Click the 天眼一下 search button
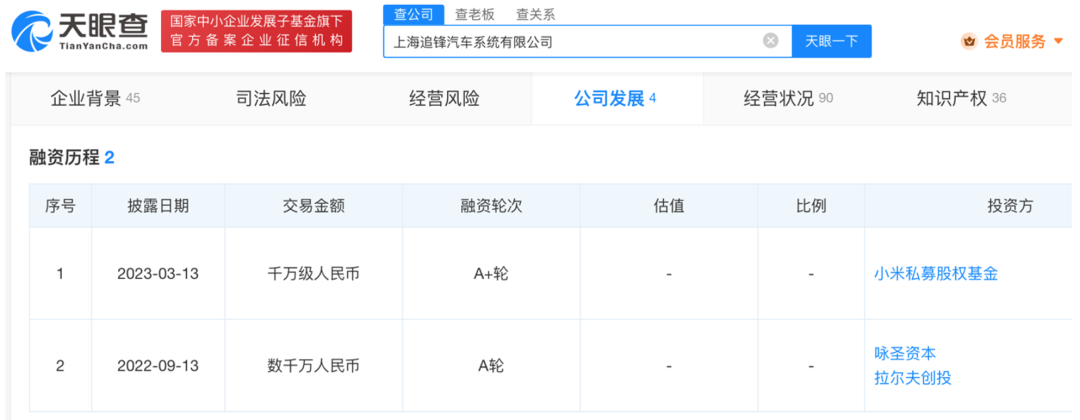 click(x=831, y=41)
